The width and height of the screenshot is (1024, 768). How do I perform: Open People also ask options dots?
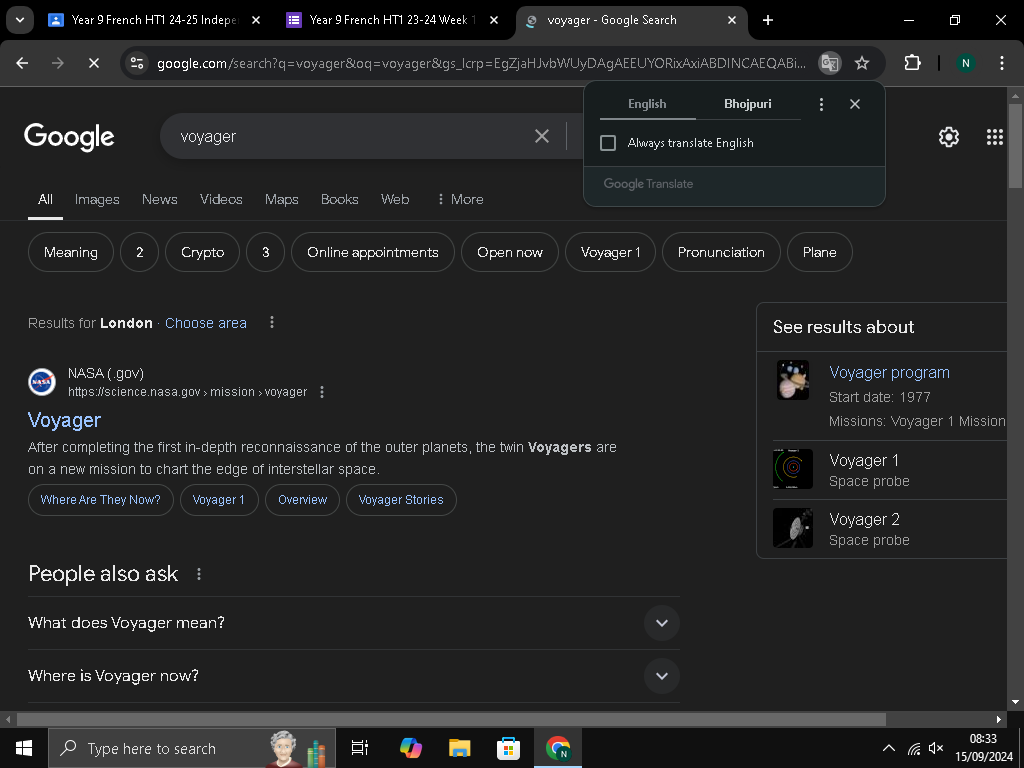(199, 574)
